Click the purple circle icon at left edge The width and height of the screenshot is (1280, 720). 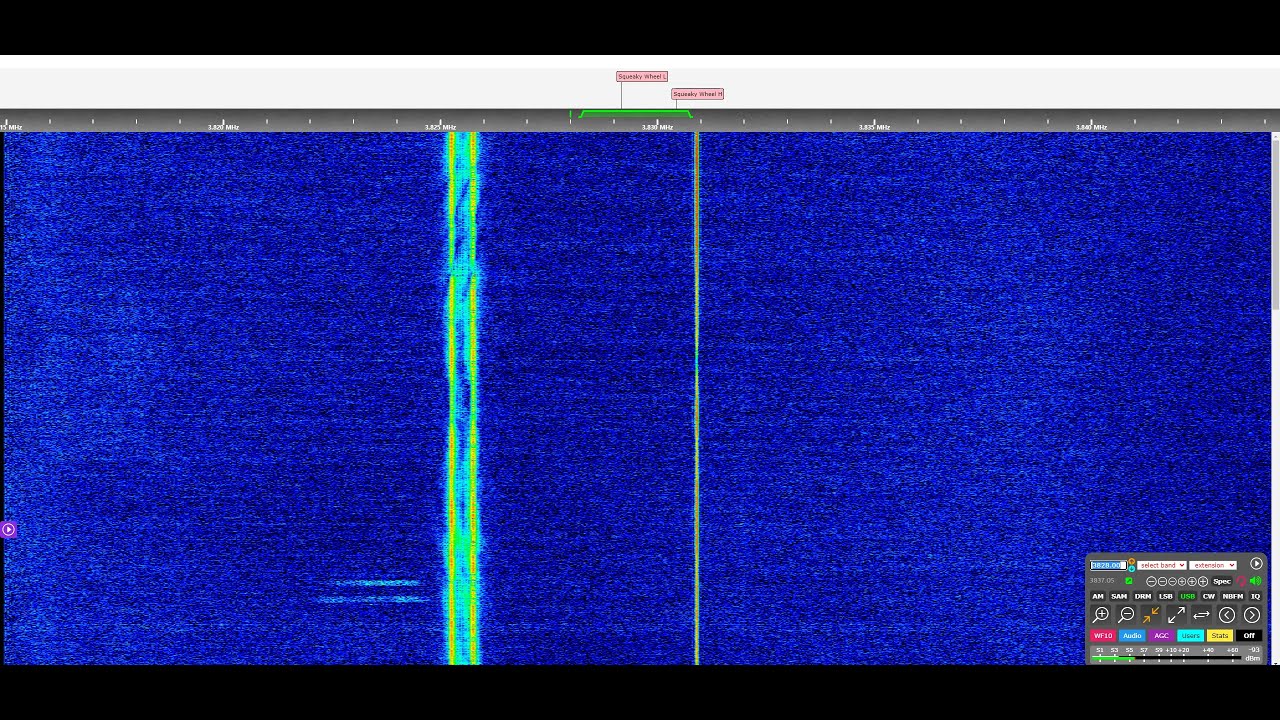(x=8, y=529)
